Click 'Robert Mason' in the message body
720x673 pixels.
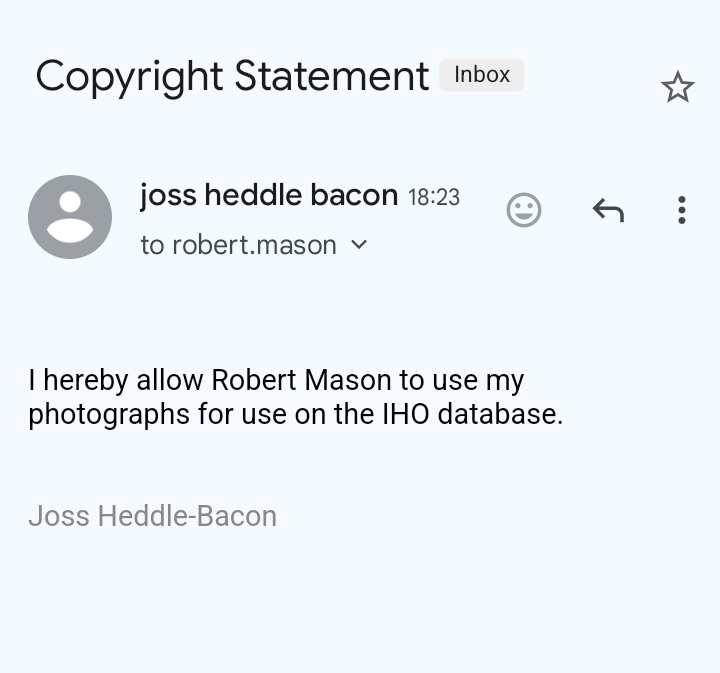pyautogui.click(x=300, y=381)
